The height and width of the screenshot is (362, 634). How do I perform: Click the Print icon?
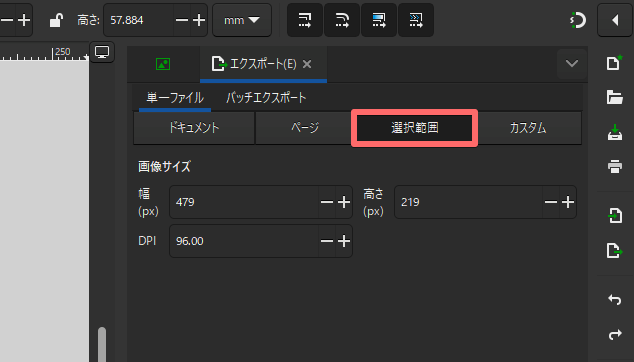[x=615, y=166]
